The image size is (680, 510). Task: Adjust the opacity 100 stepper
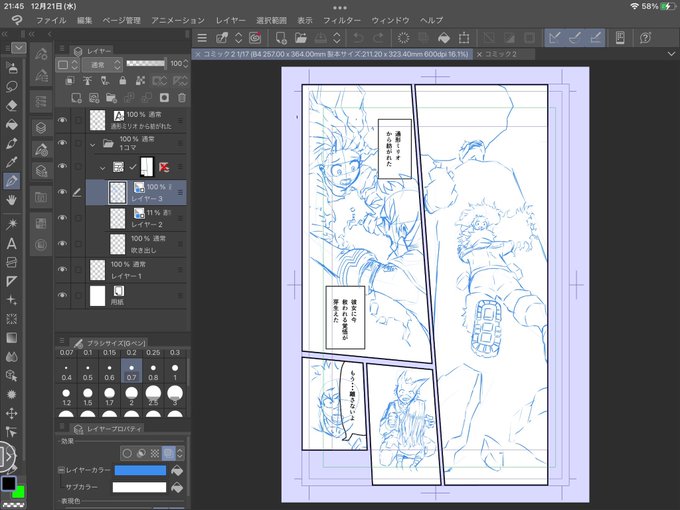[186, 64]
